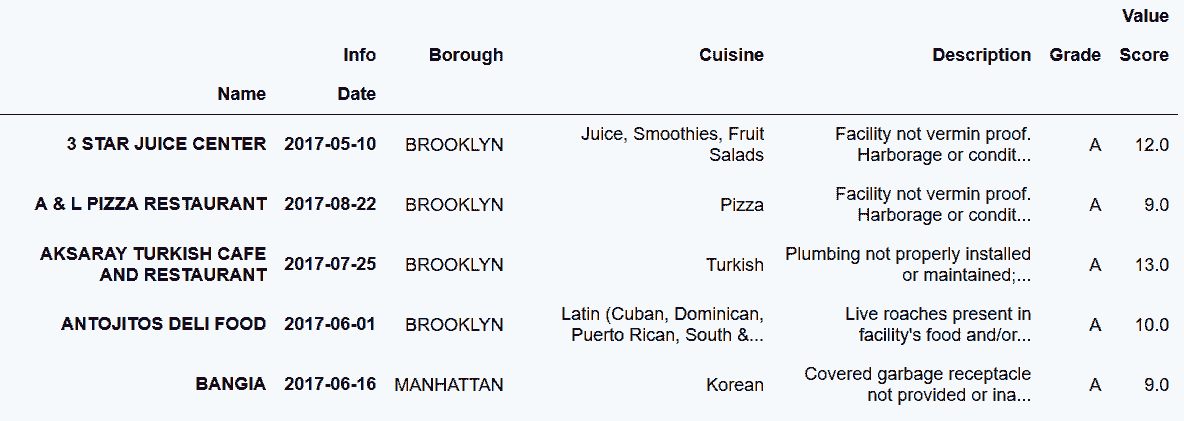Viewport: 1184px width, 421px height.
Task: Click the Description column header
Action: pos(981,55)
